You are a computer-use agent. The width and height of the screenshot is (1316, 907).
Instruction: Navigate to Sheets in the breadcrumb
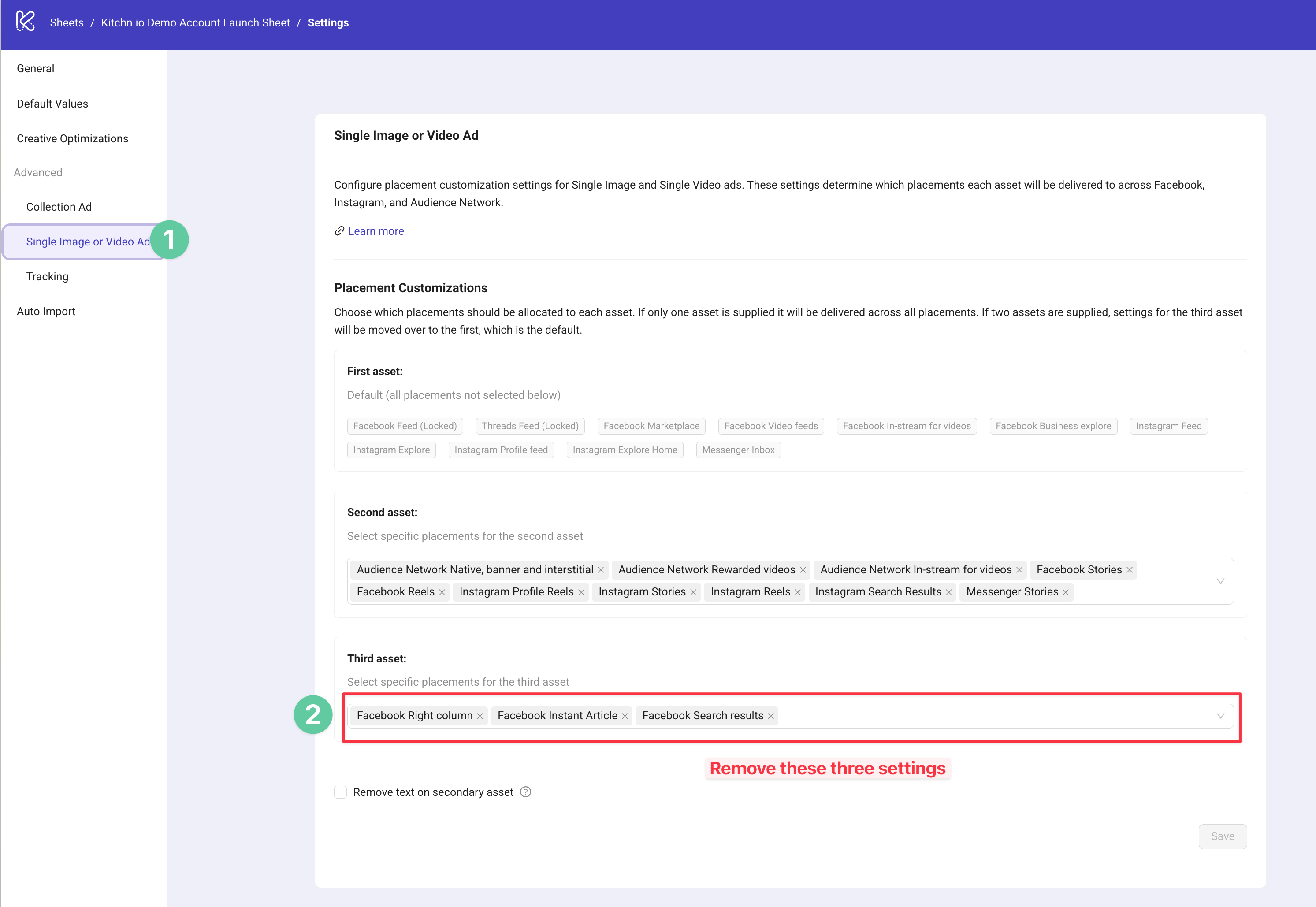click(67, 23)
